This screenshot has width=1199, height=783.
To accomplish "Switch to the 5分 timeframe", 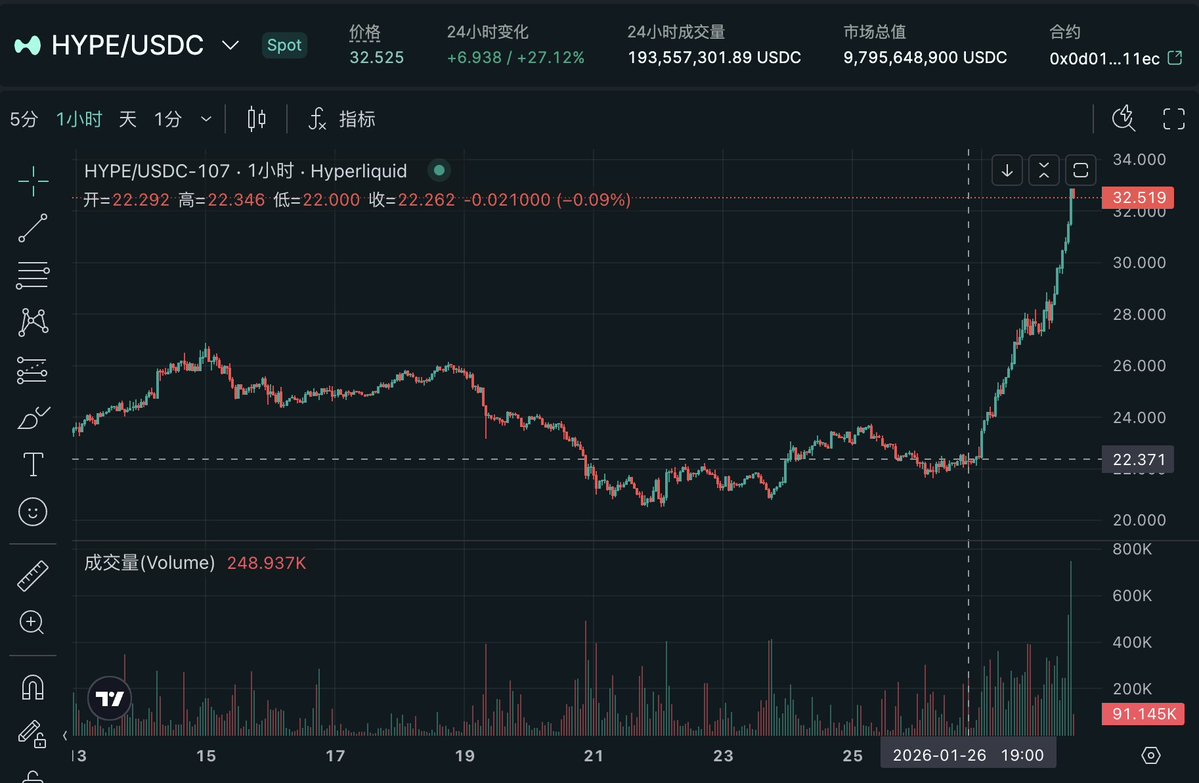I will [24, 119].
